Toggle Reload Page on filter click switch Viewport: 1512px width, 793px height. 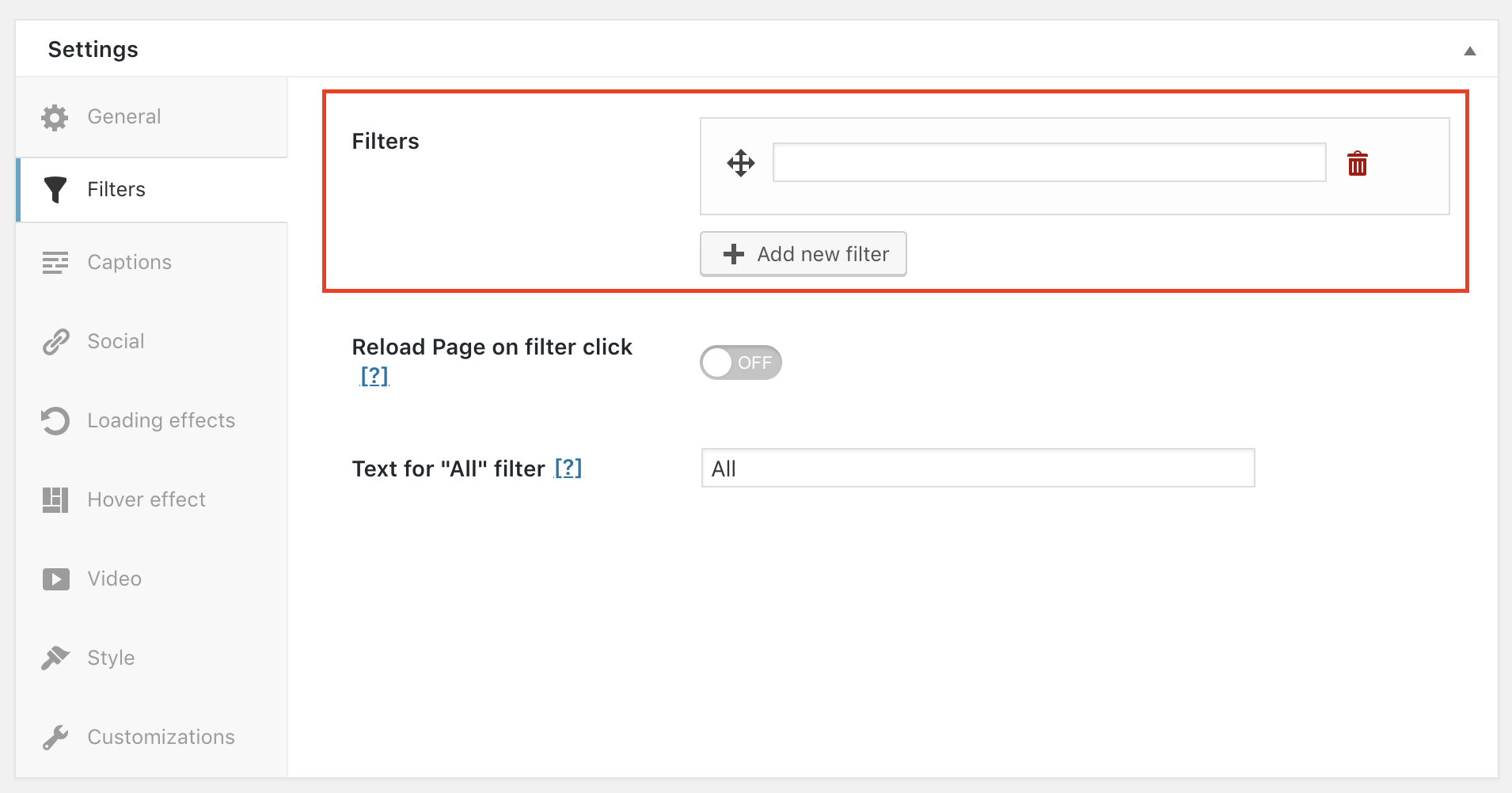[741, 362]
